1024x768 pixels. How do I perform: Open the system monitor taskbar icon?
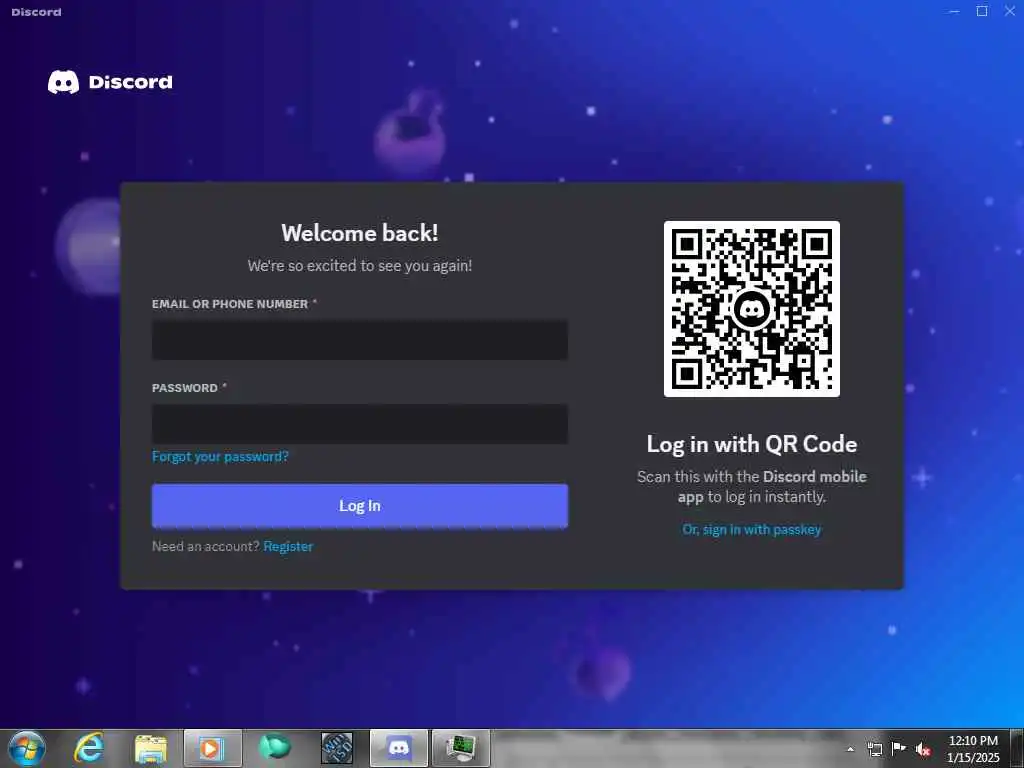click(x=460, y=748)
